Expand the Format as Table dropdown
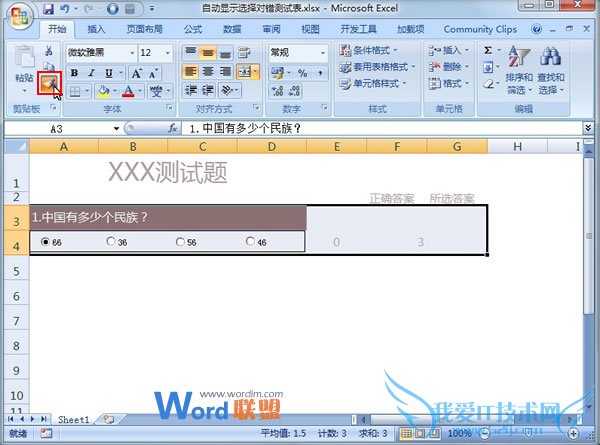The width and height of the screenshot is (600, 445). pos(414,67)
